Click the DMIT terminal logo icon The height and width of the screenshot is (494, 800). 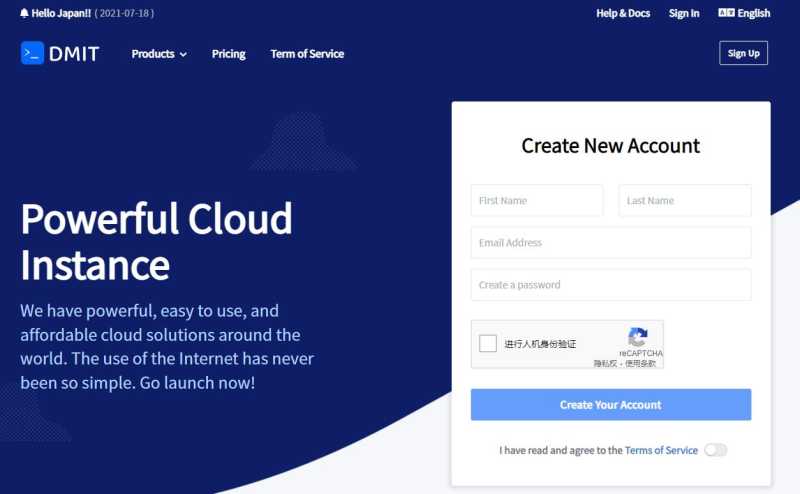32,53
